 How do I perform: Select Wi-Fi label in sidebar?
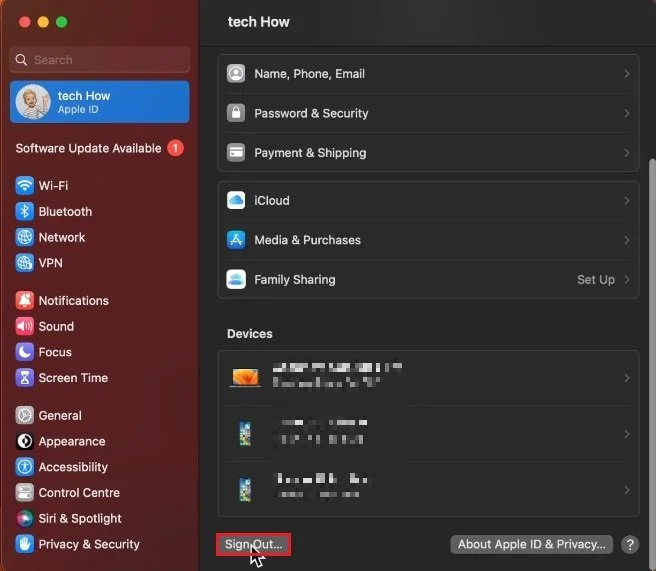tap(53, 185)
